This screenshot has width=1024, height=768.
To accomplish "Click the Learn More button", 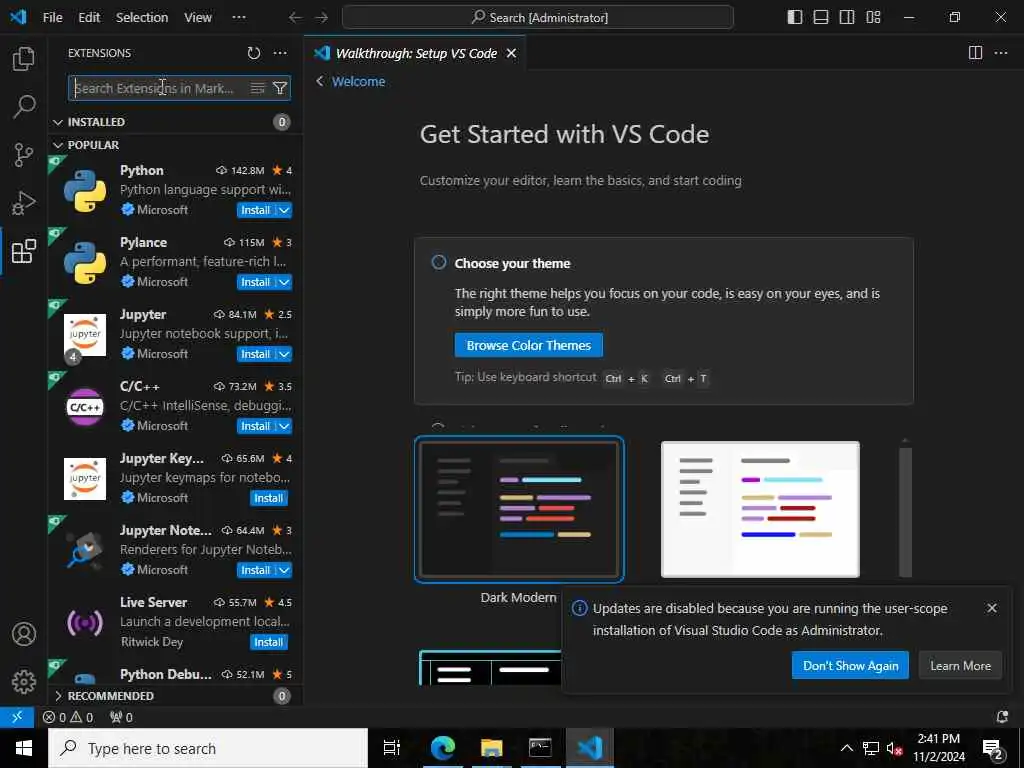I will 960,665.
